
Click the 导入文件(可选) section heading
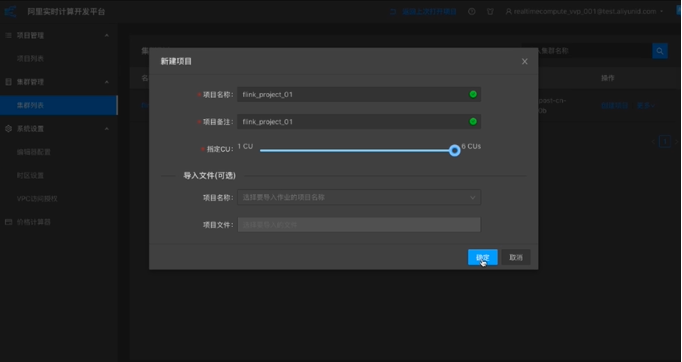[209, 176]
